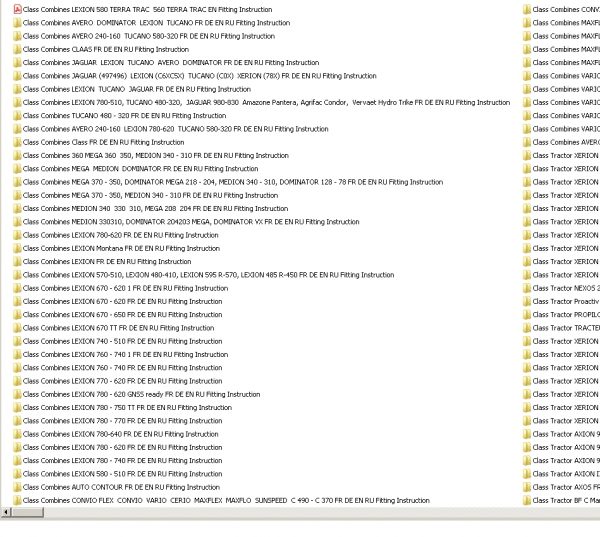Select folder icon for Class Tractor NEXOS

tap(527, 288)
